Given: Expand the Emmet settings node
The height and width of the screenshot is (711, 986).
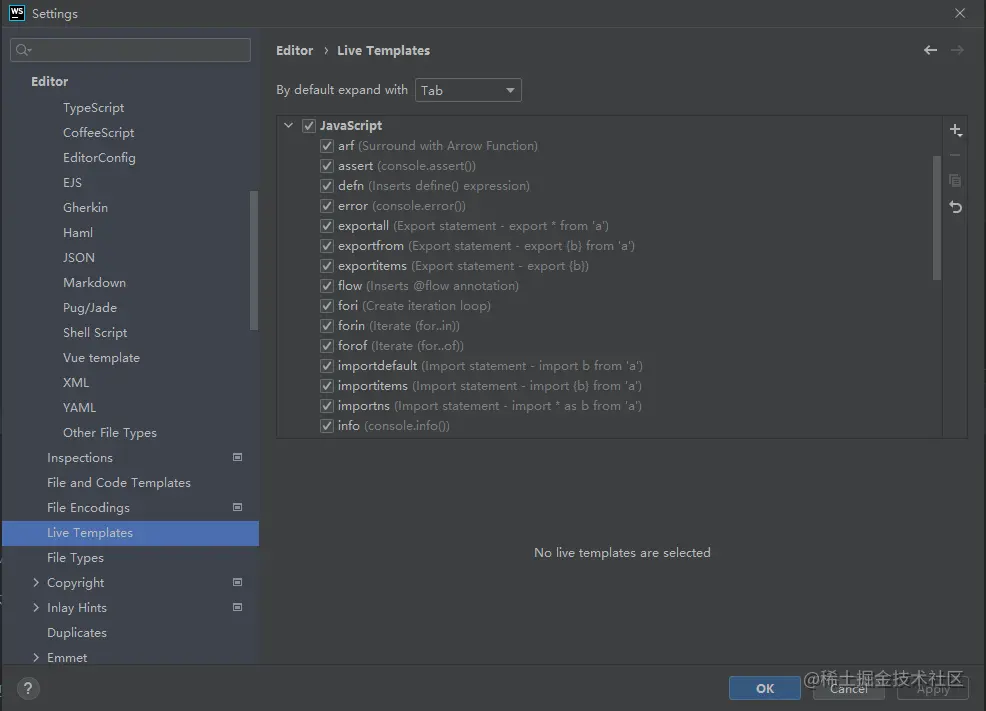Looking at the screenshot, I should click(36, 658).
